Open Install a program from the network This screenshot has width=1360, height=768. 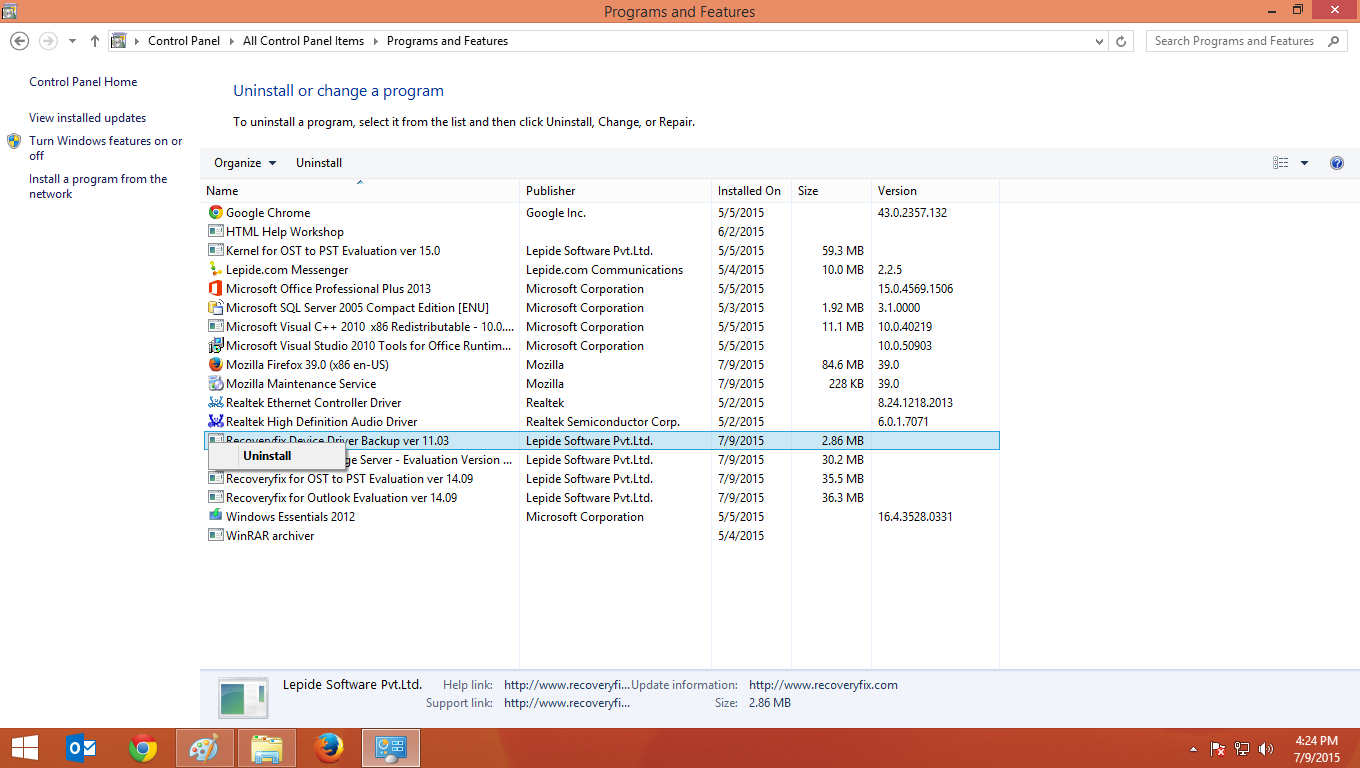(98, 186)
